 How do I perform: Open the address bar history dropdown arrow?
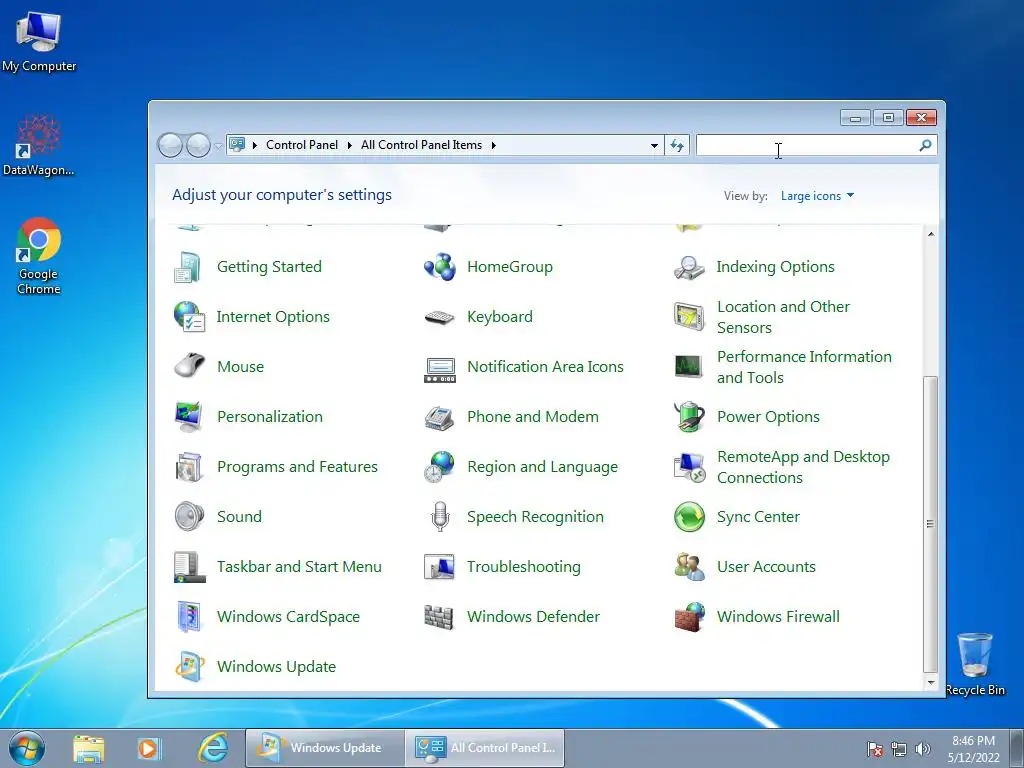pyautogui.click(x=654, y=146)
